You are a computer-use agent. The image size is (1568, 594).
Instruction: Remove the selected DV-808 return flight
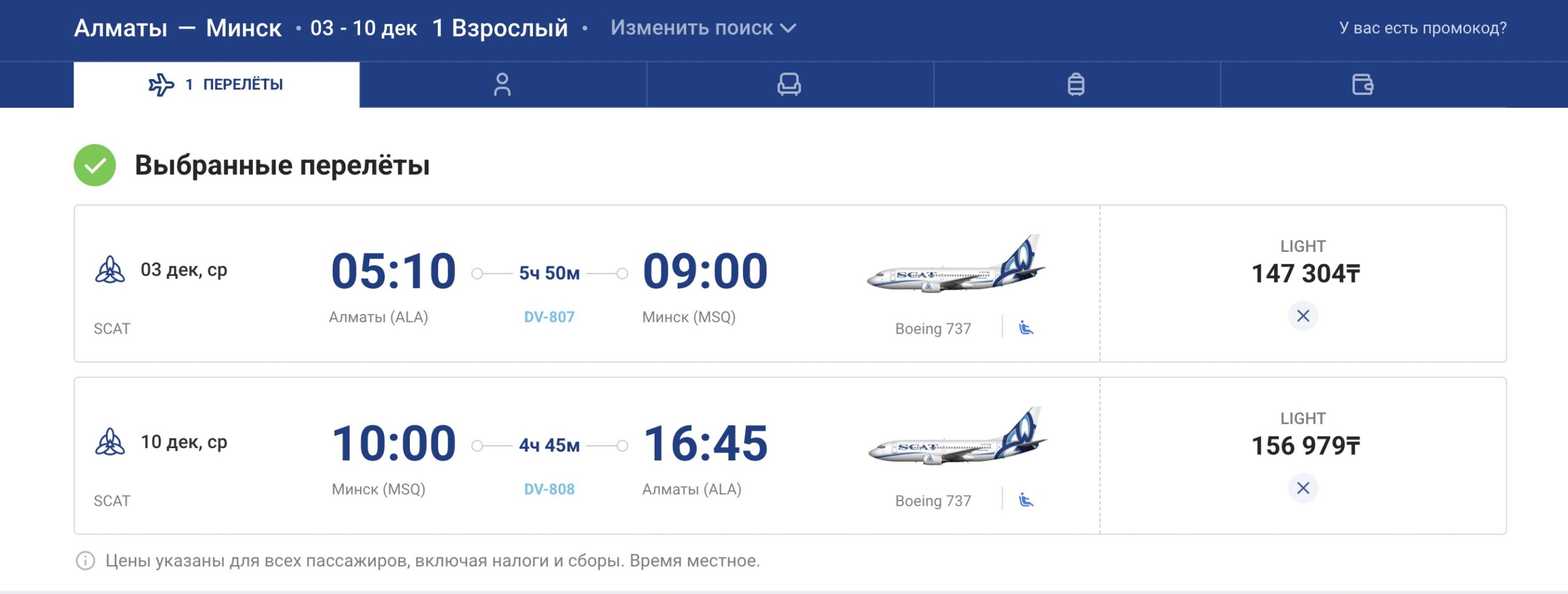click(x=1303, y=488)
